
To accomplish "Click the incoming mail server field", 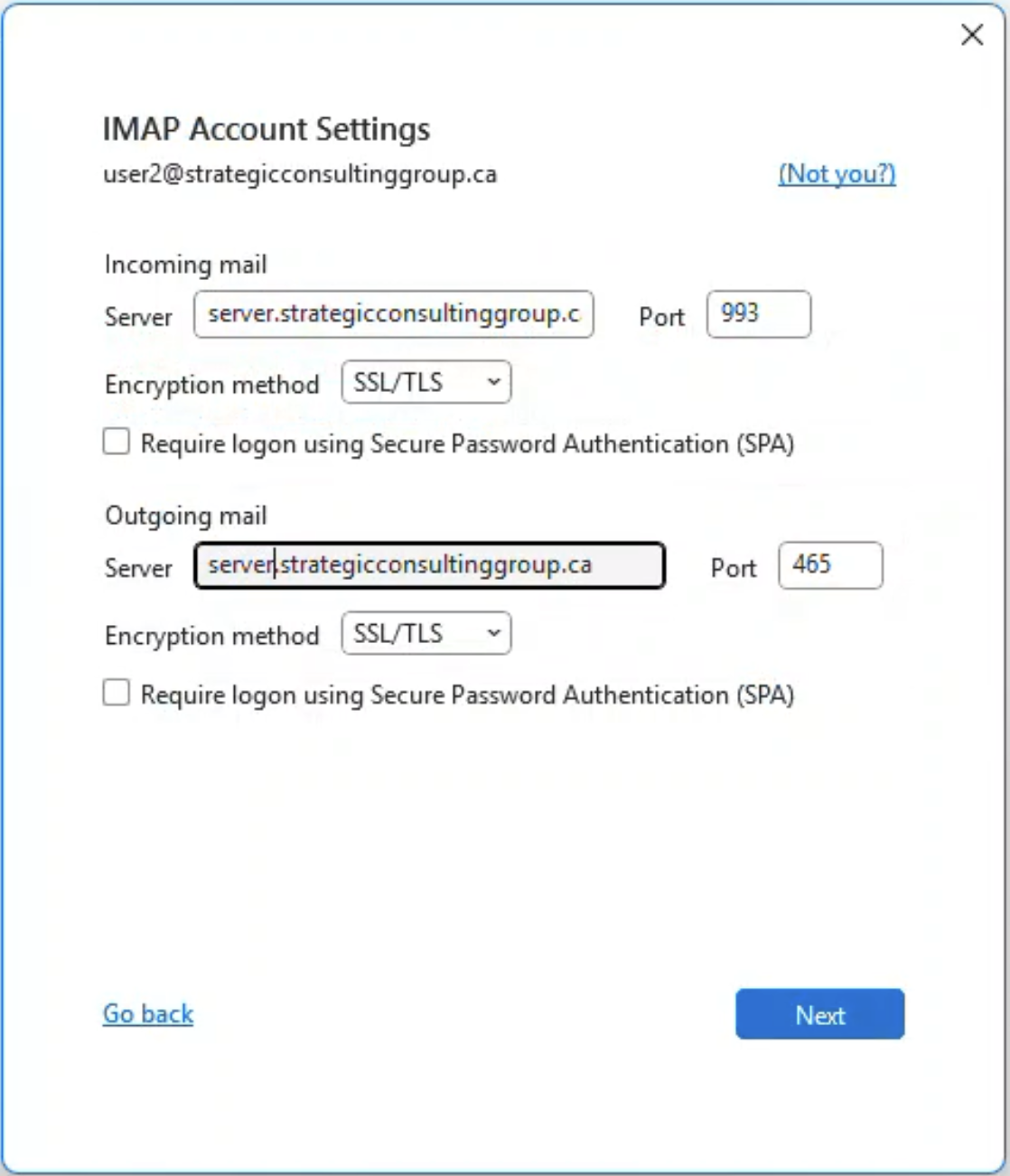I will (393, 314).
